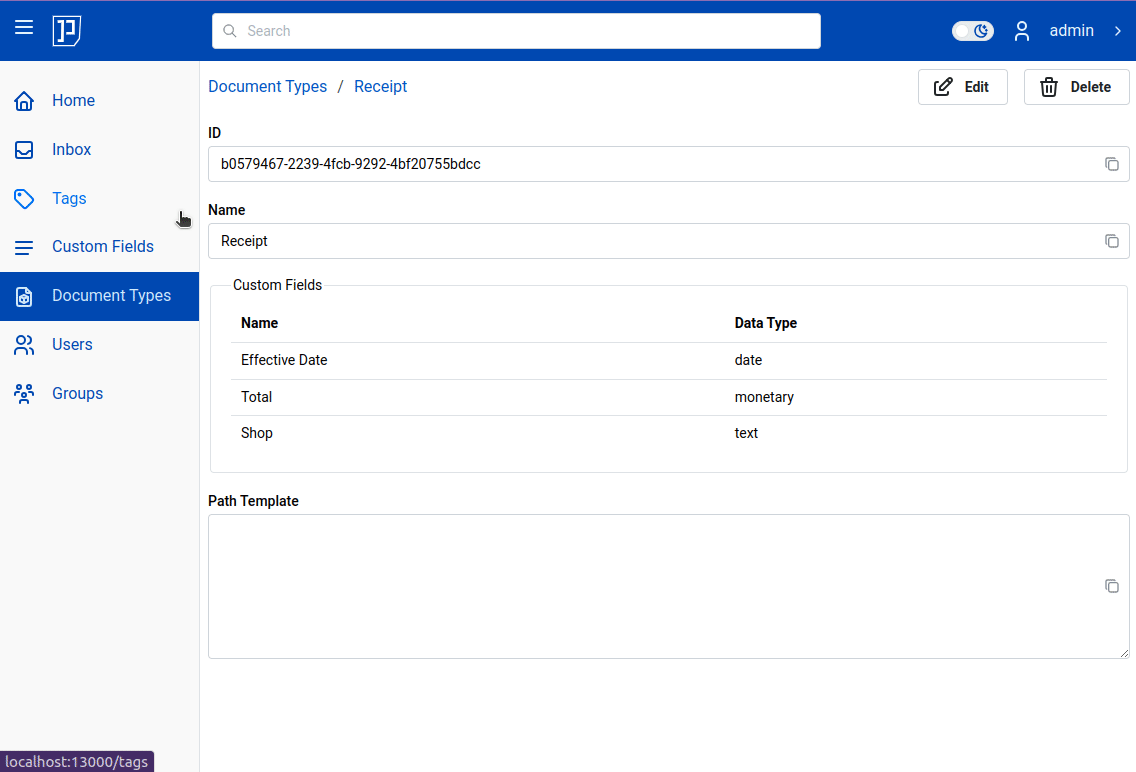This screenshot has width=1136, height=772.
Task: Focus the Search input field
Action: pyautogui.click(x=517, y=31)
